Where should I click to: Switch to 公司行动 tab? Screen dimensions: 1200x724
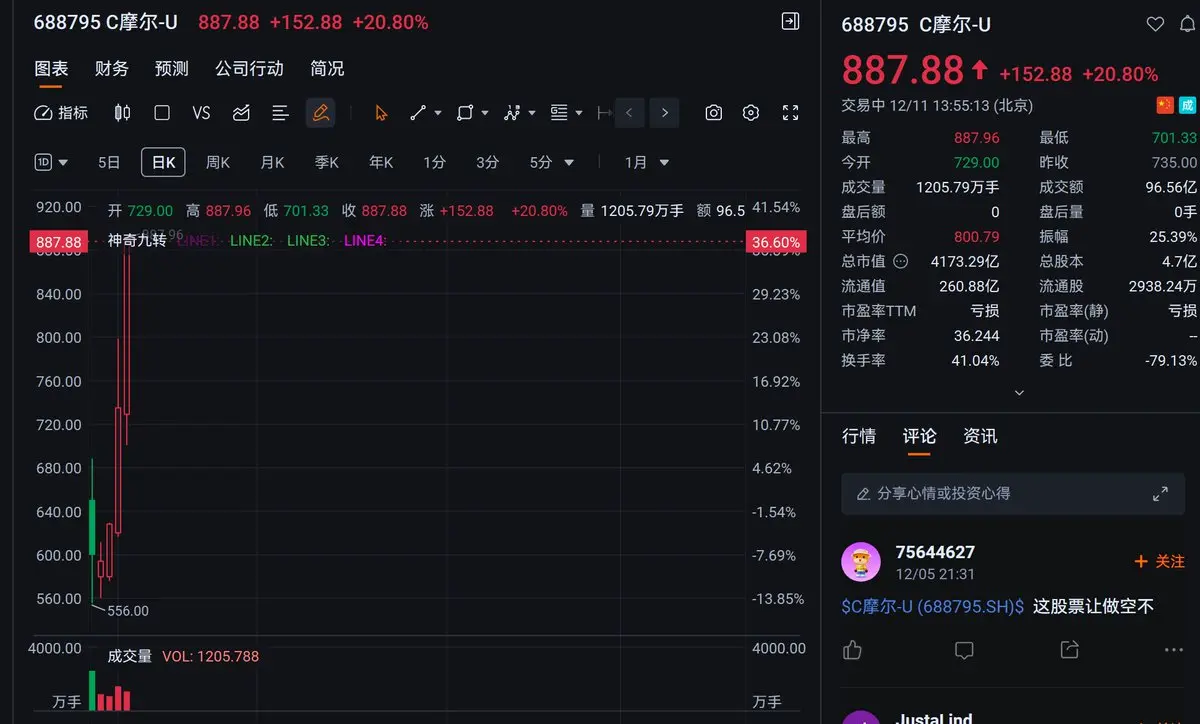point(249,68)
